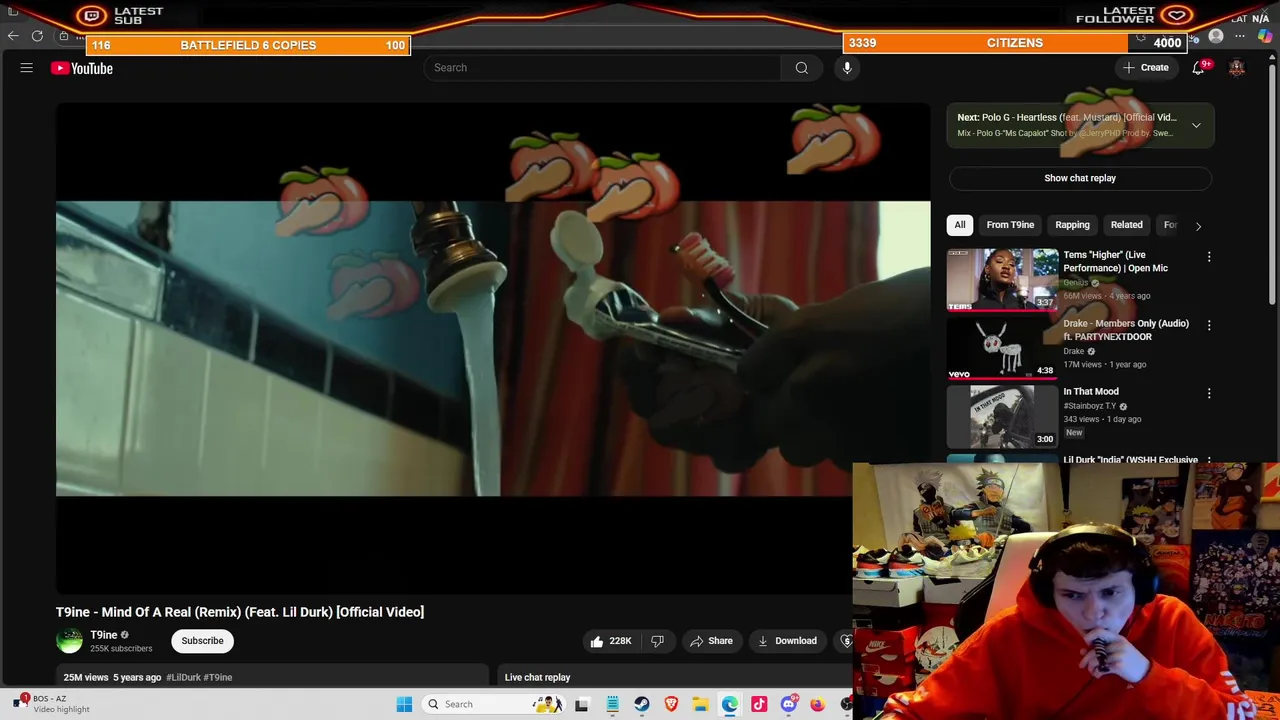Viewport: 1280px width, 720px height.
Task: Open the Windows Start menu
Action: [x=404, y=704]
